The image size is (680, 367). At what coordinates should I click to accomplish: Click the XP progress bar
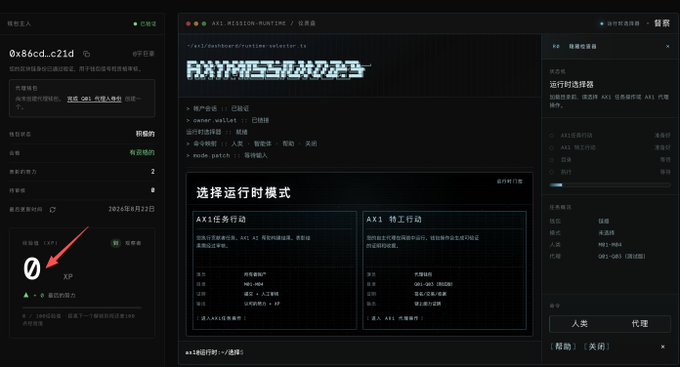tap(82, 308)
